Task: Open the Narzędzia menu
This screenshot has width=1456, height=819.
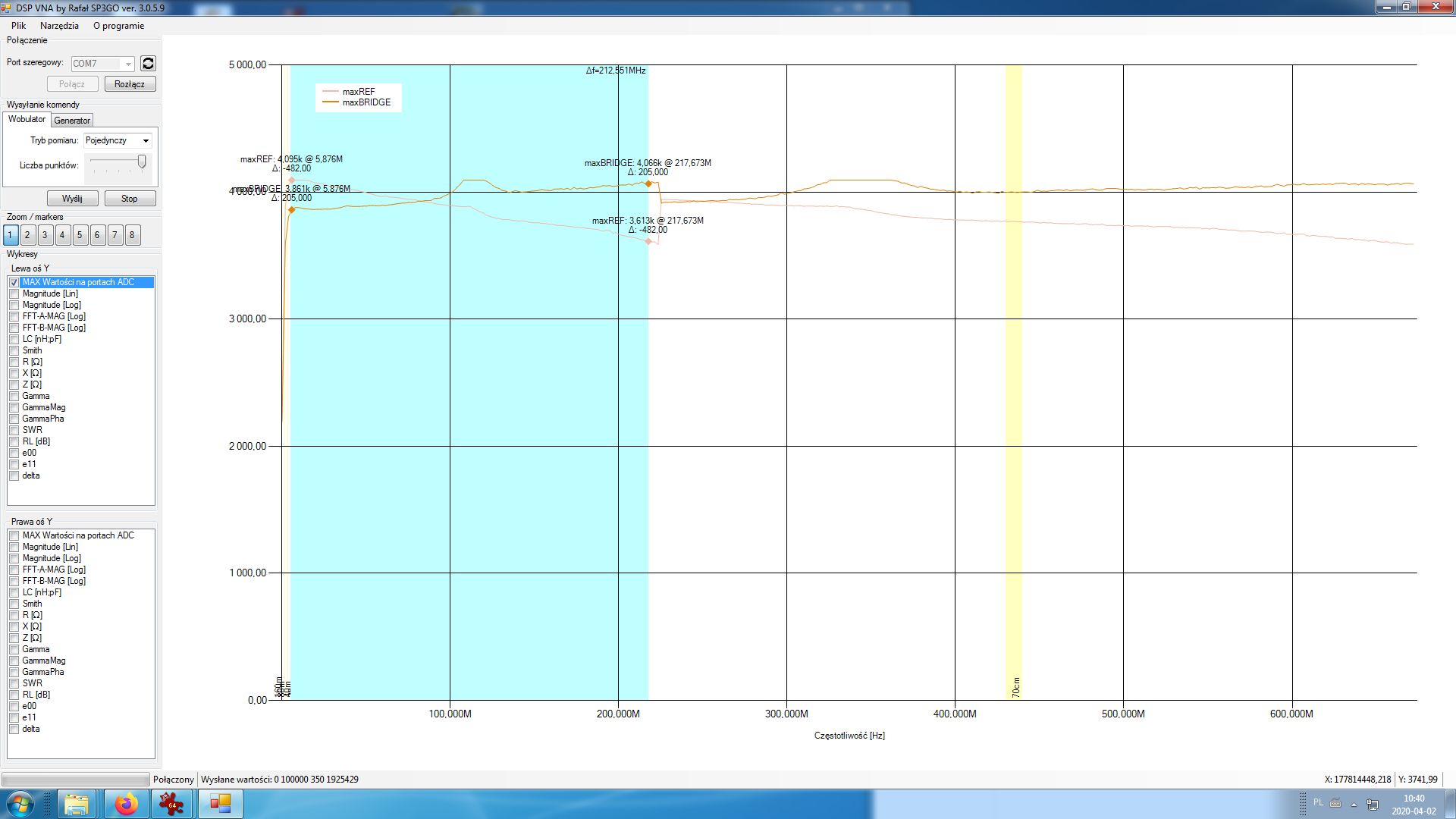Action: 59,26
